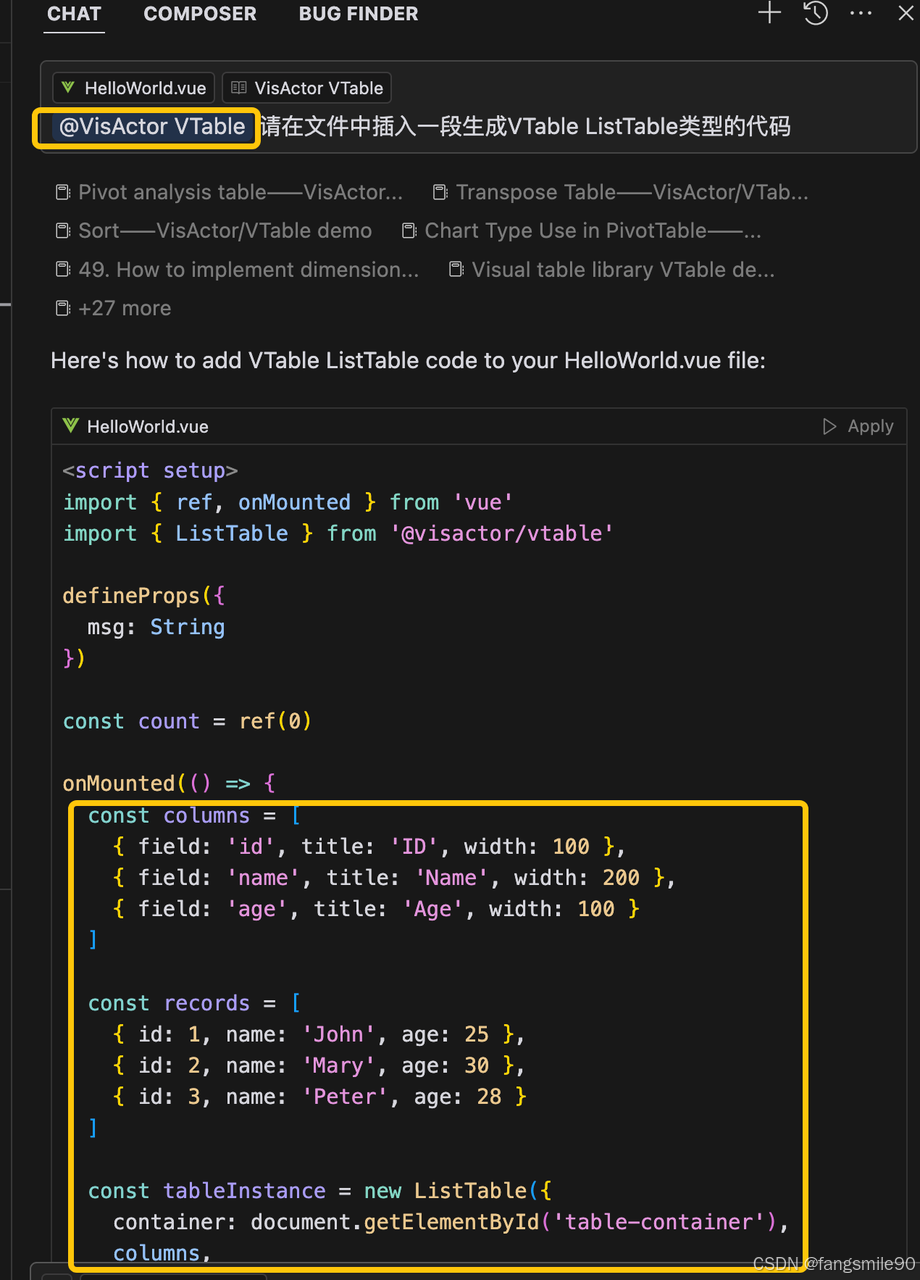Viewport: 920px width, 1280px height.
Task: Click the "name: 'Peter'" record line
Action: pyautogui.click(x=320, y=1097)
